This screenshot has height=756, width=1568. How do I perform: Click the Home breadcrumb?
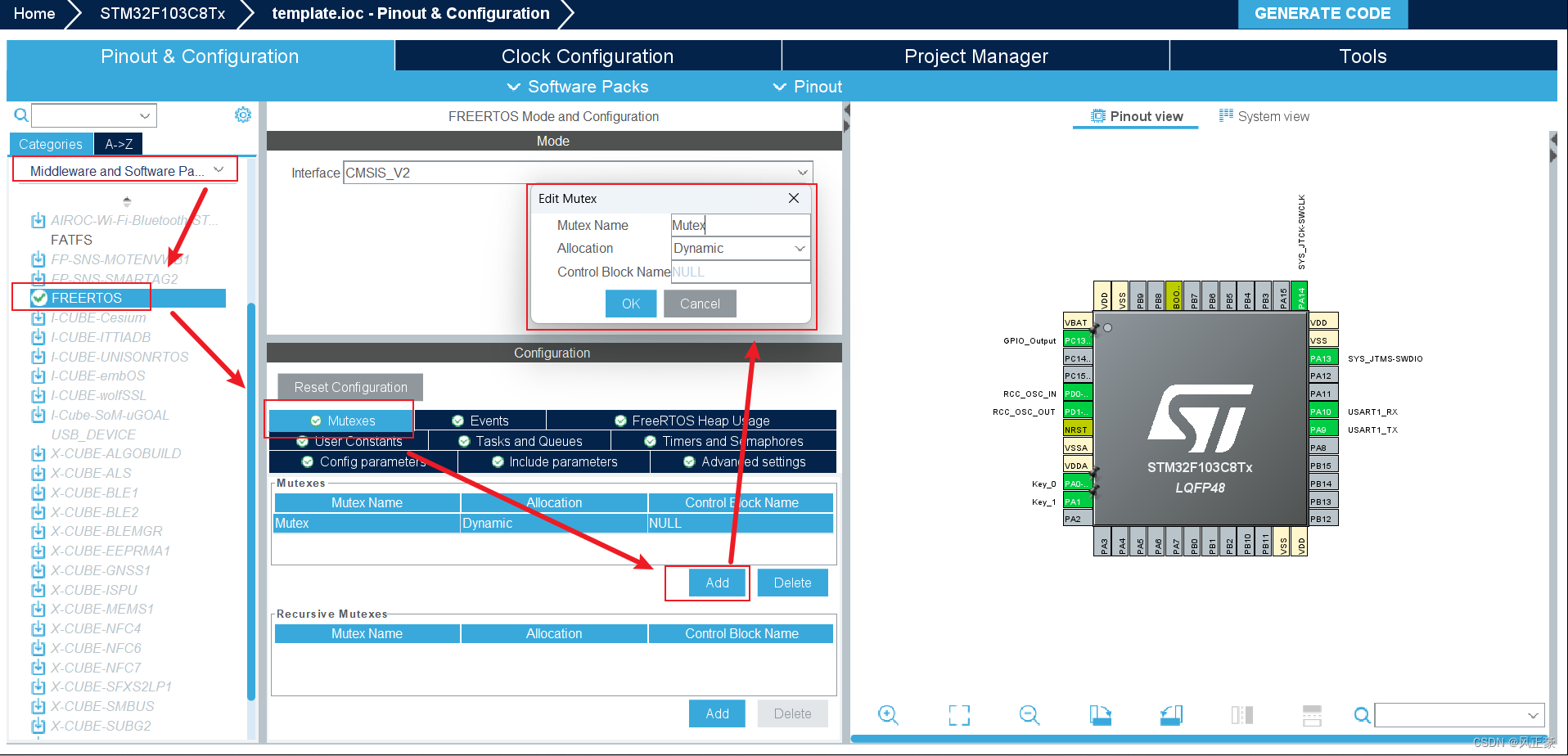point(34,14)
